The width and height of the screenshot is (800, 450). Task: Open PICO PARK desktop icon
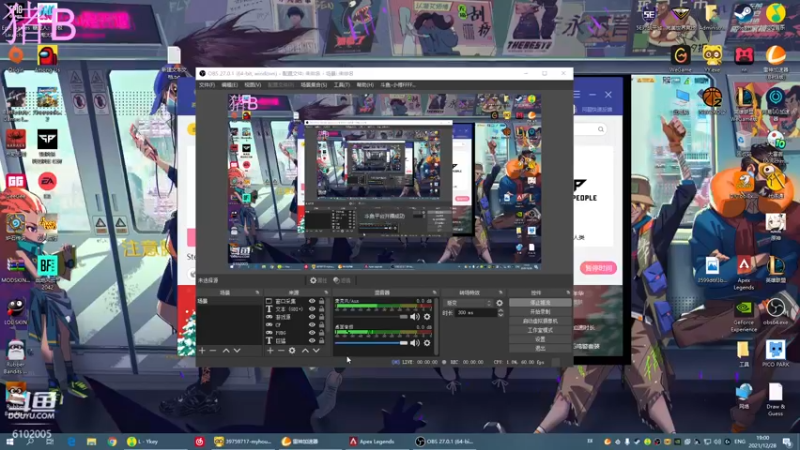pyautogui.click(x=775, y=354)
